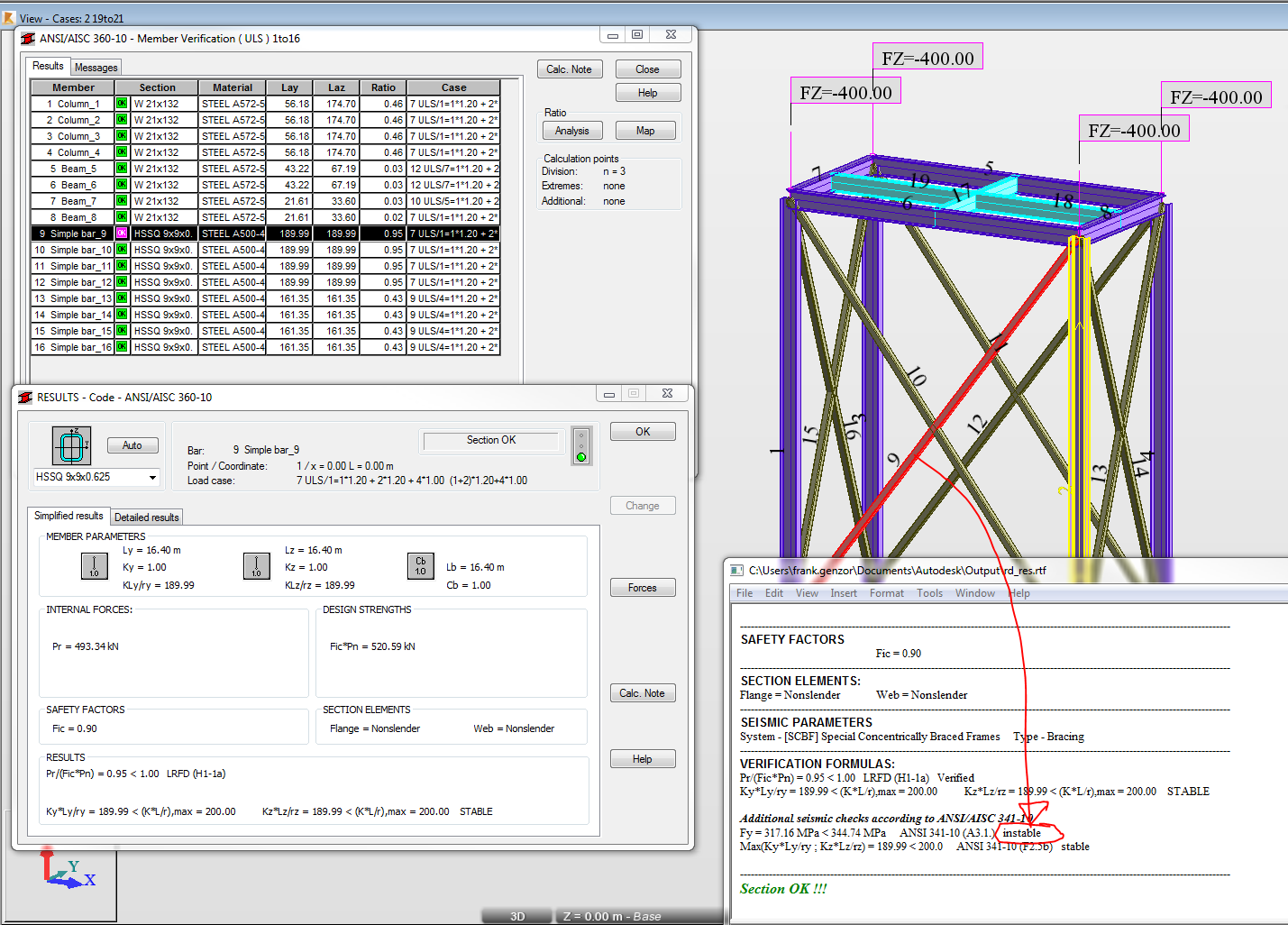Select the Ky buckling diagram icon
The height and width of the screenshot is (925, 1288).
95,566
